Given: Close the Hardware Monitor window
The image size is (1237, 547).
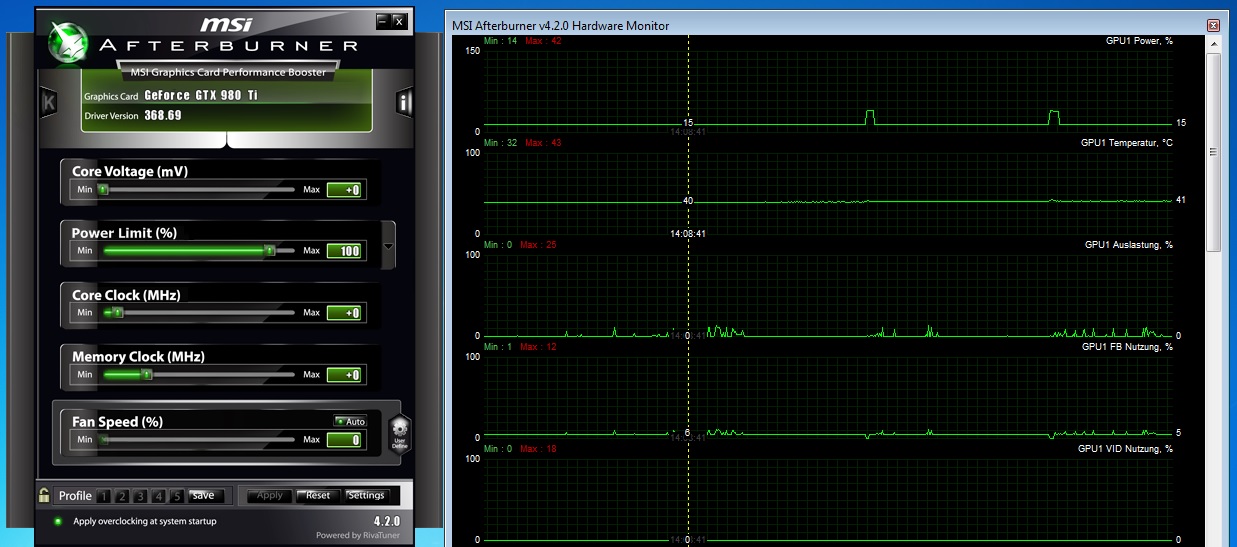Looking at the screenshot, I should click(x=1213, y=25).
